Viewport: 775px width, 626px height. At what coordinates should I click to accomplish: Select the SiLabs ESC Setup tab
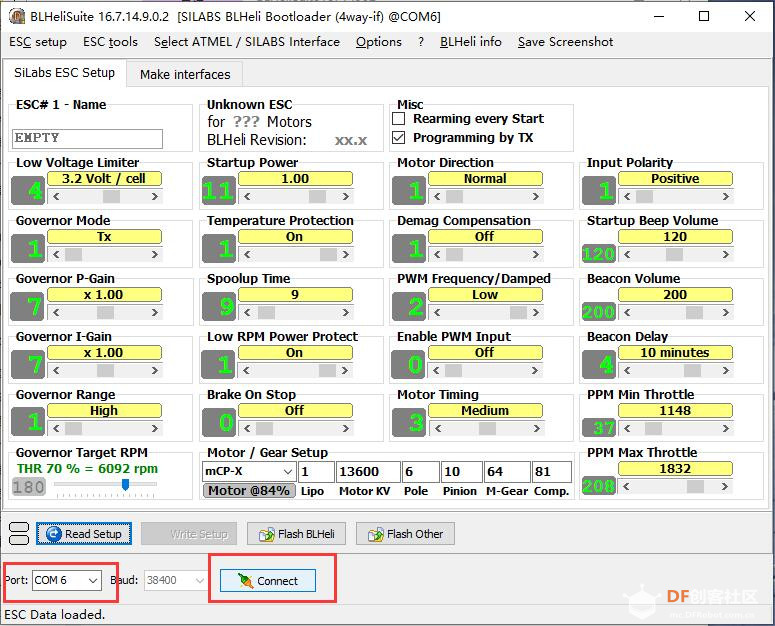coord(64,73)
